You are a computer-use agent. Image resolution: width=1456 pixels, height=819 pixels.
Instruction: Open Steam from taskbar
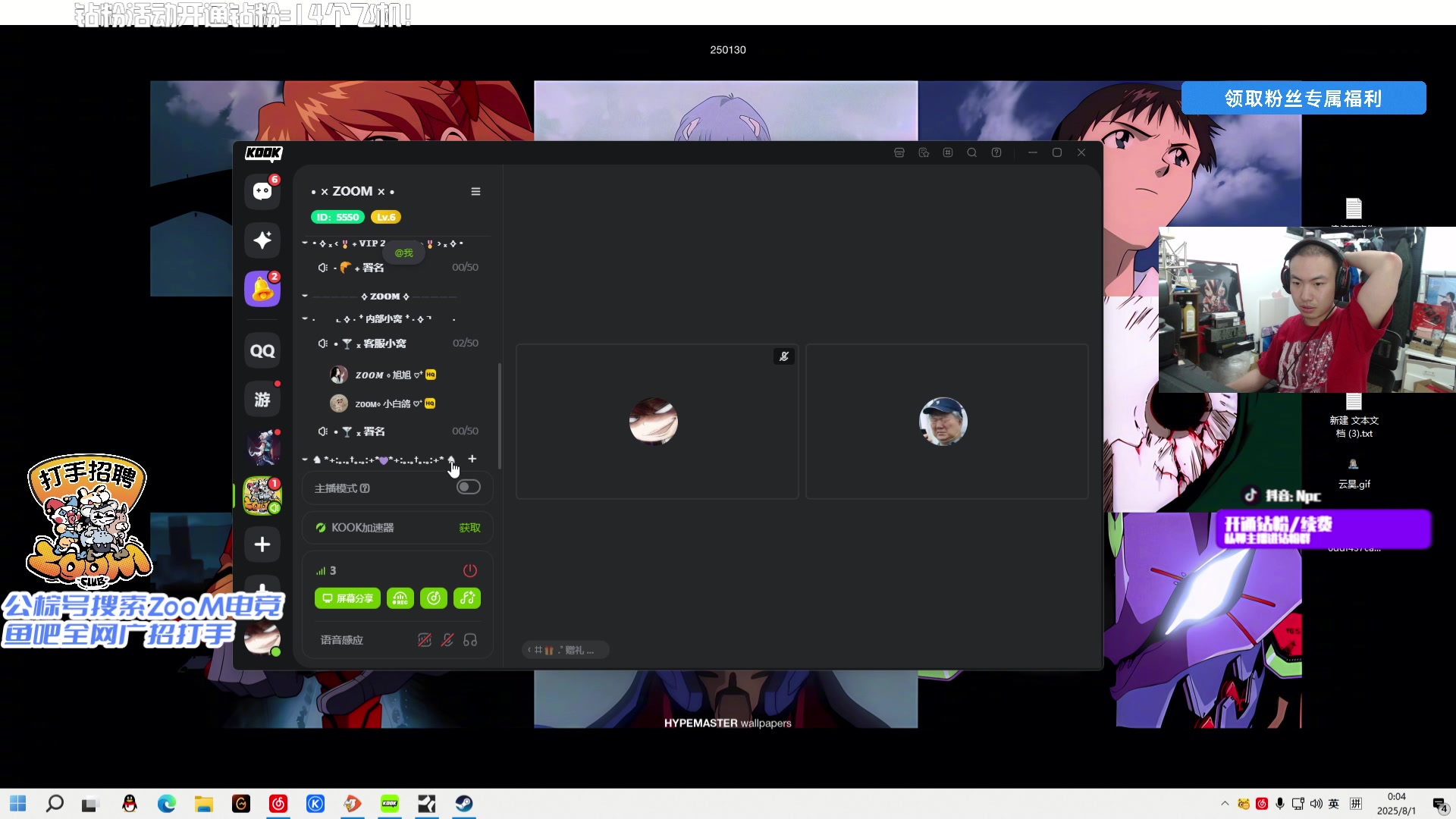[464, 804]
